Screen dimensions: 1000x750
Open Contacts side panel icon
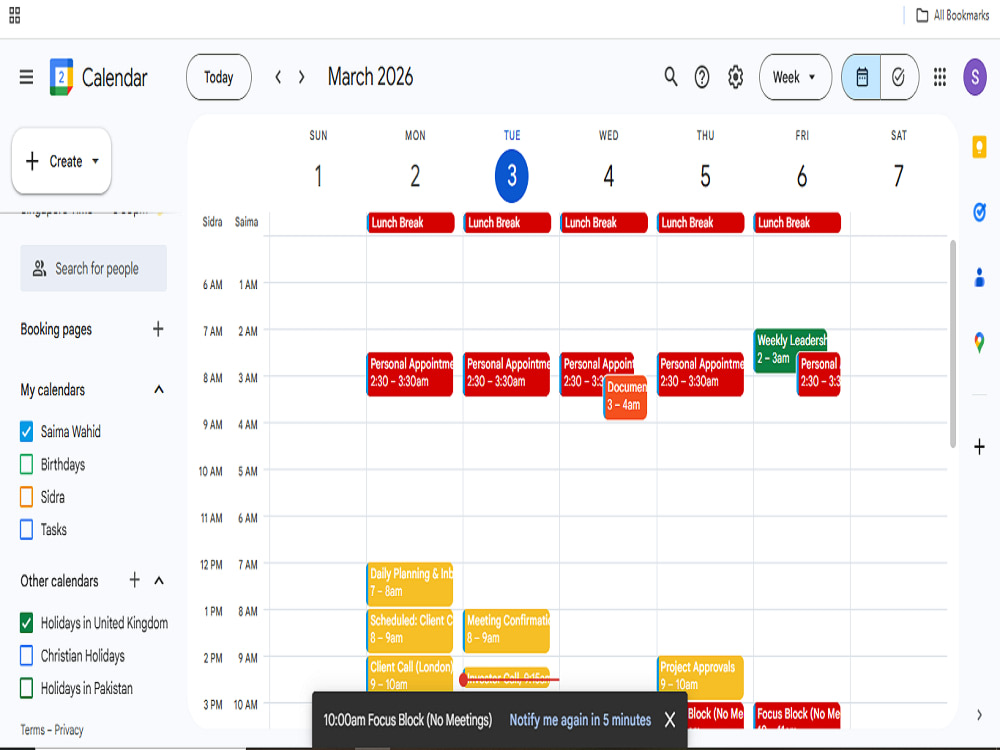(x=979, y=277)
